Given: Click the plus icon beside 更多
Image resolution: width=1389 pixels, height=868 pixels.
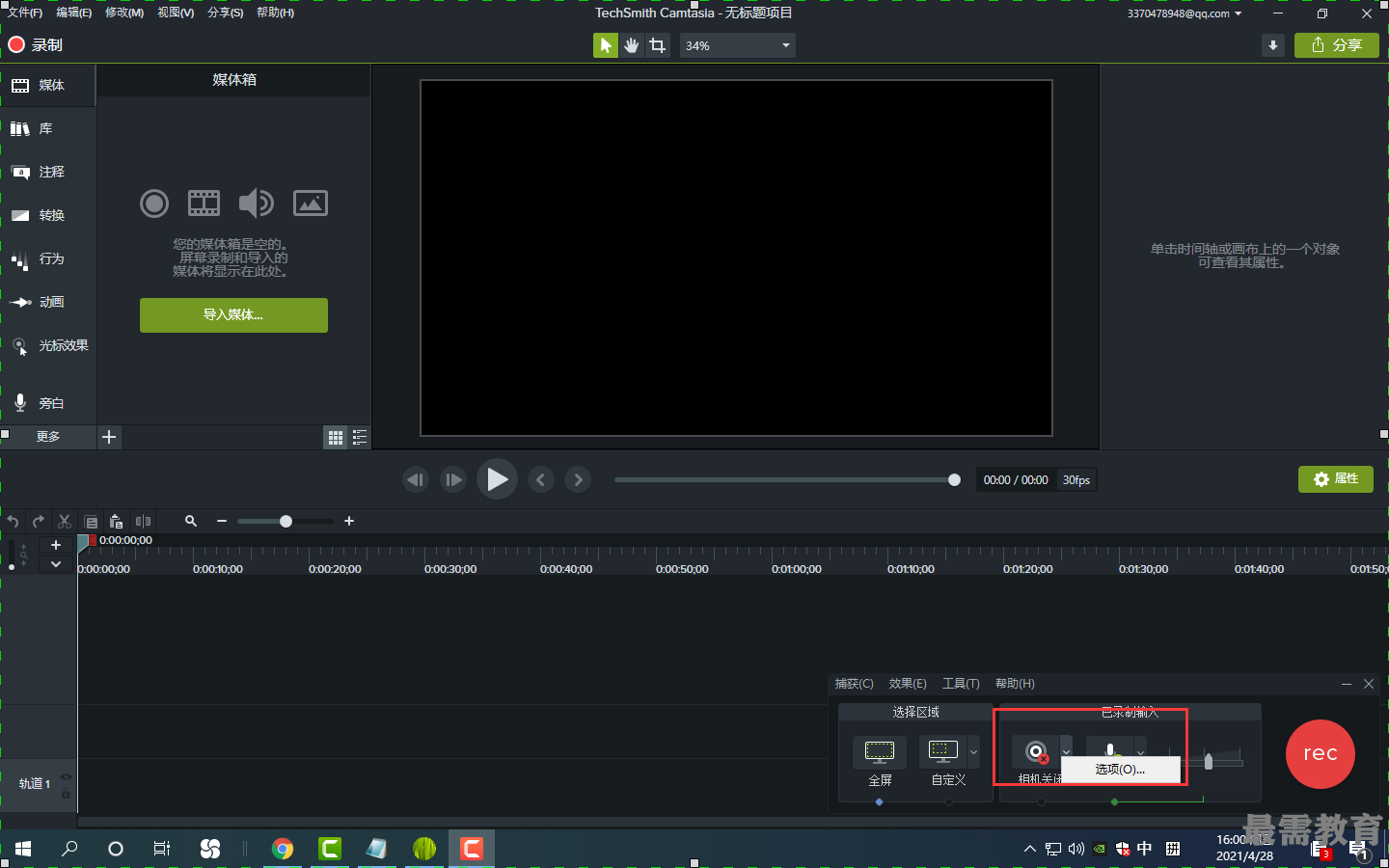Looking at the screenshot, I should (x=109, y=437).
